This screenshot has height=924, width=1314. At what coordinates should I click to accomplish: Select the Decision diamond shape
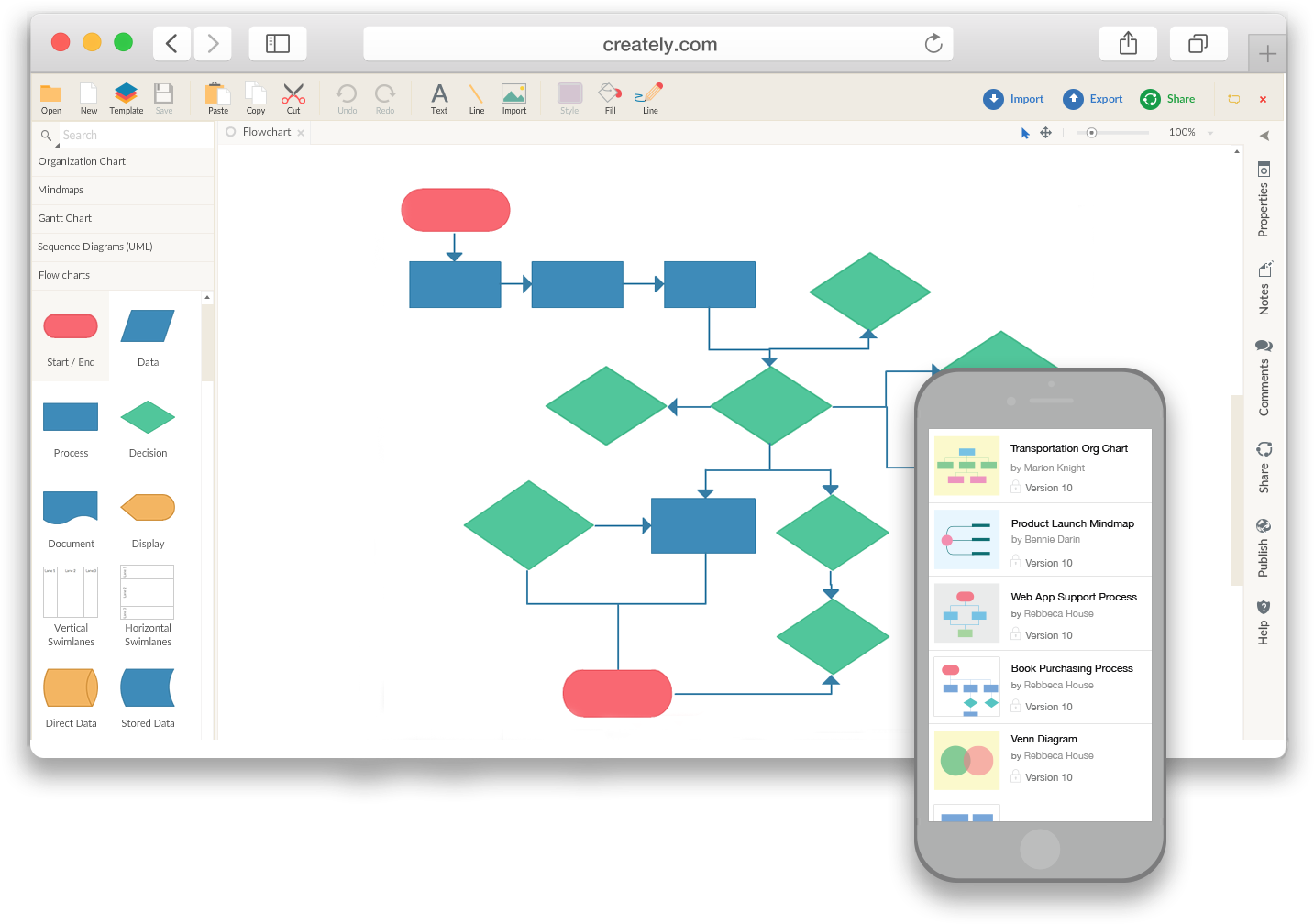[x=148, y=418]
